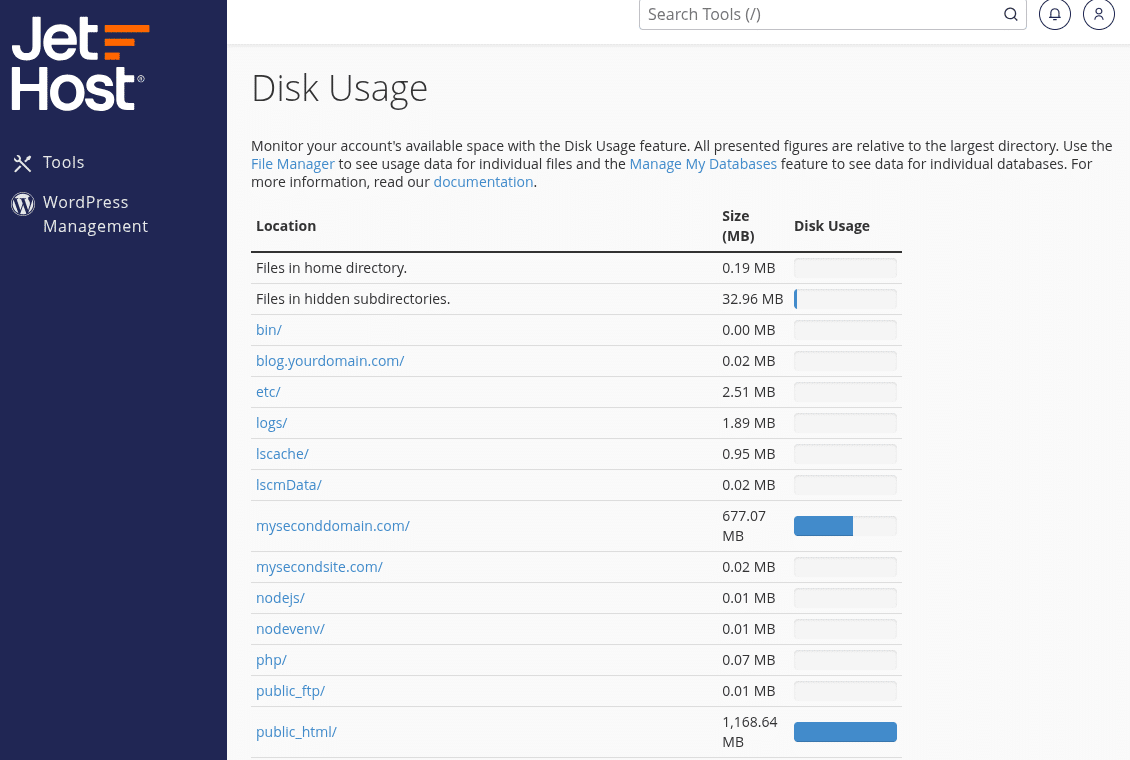The width and height of the screenshot is (1130, 760).
Task: Follow the File Manager link
Action: [x=293, y=164]
